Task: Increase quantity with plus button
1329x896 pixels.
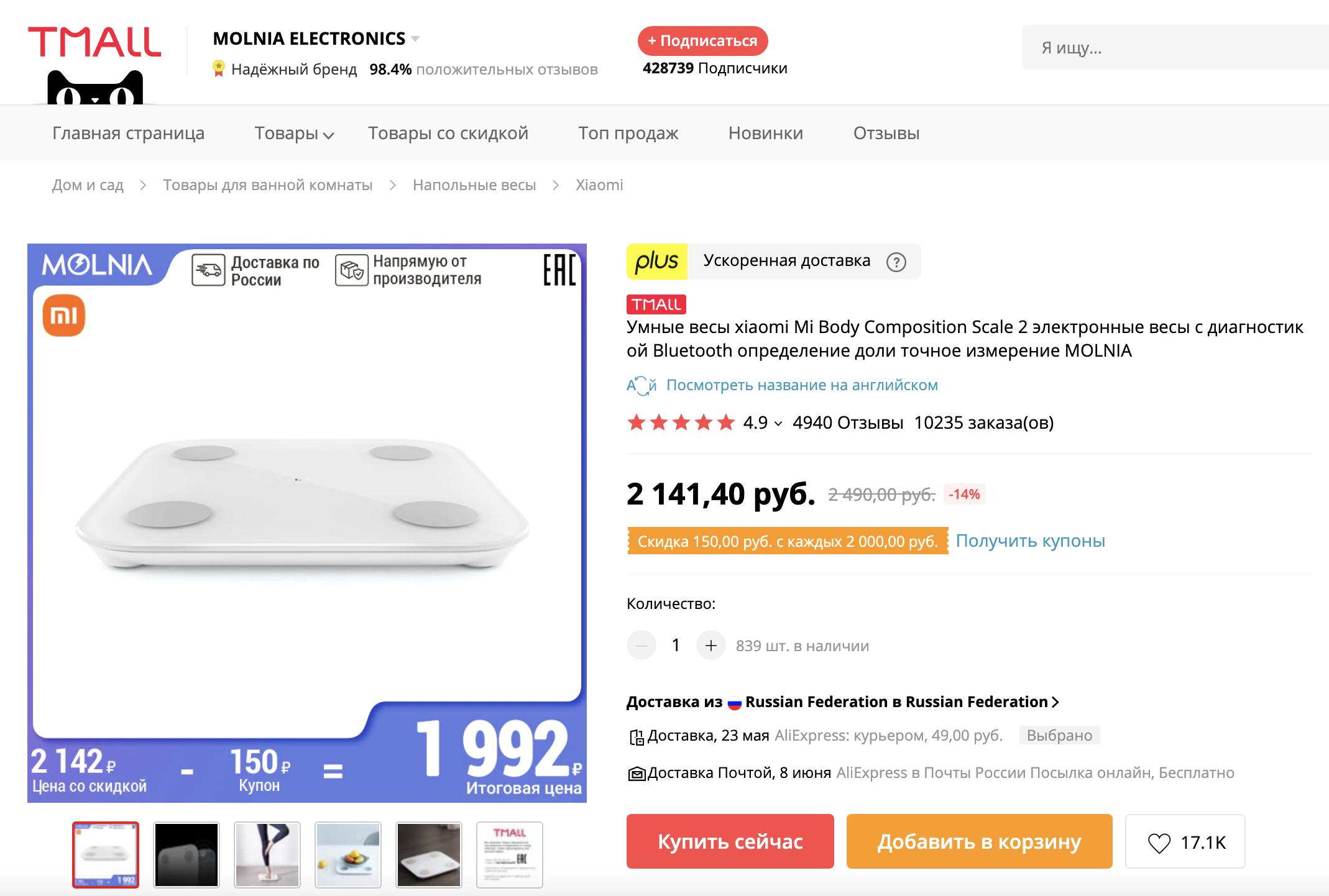Action: click(710, 646)
